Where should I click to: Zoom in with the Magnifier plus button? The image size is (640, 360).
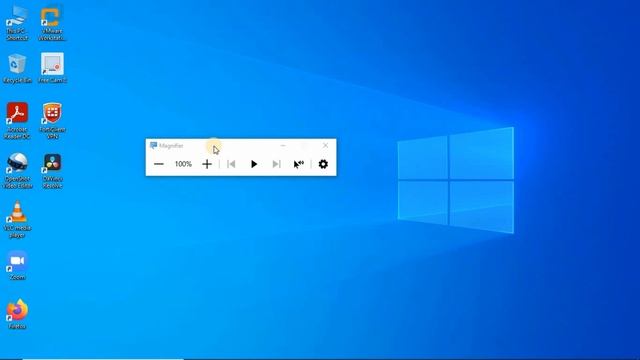207,164
